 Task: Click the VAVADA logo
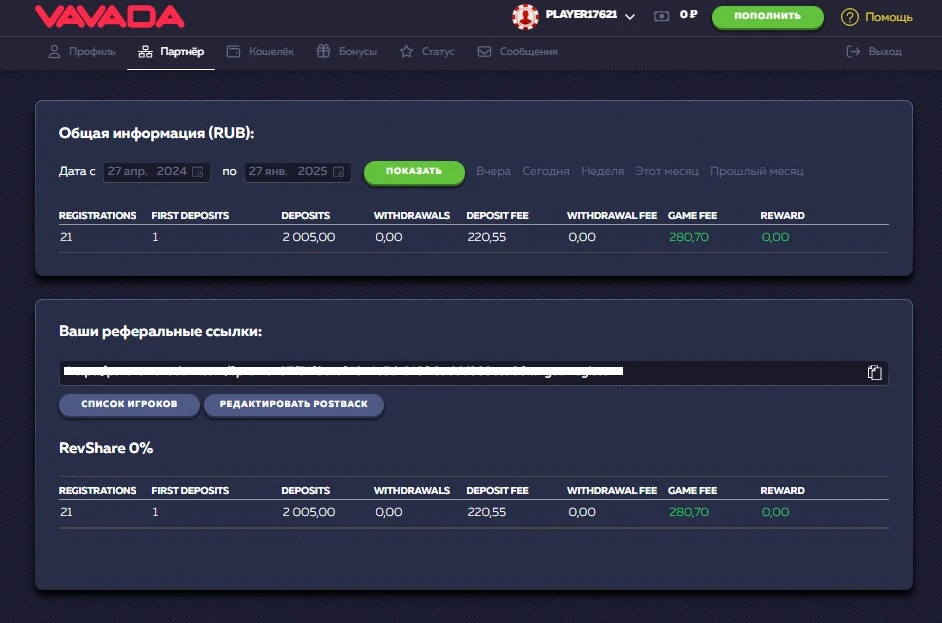coord(109,17)
